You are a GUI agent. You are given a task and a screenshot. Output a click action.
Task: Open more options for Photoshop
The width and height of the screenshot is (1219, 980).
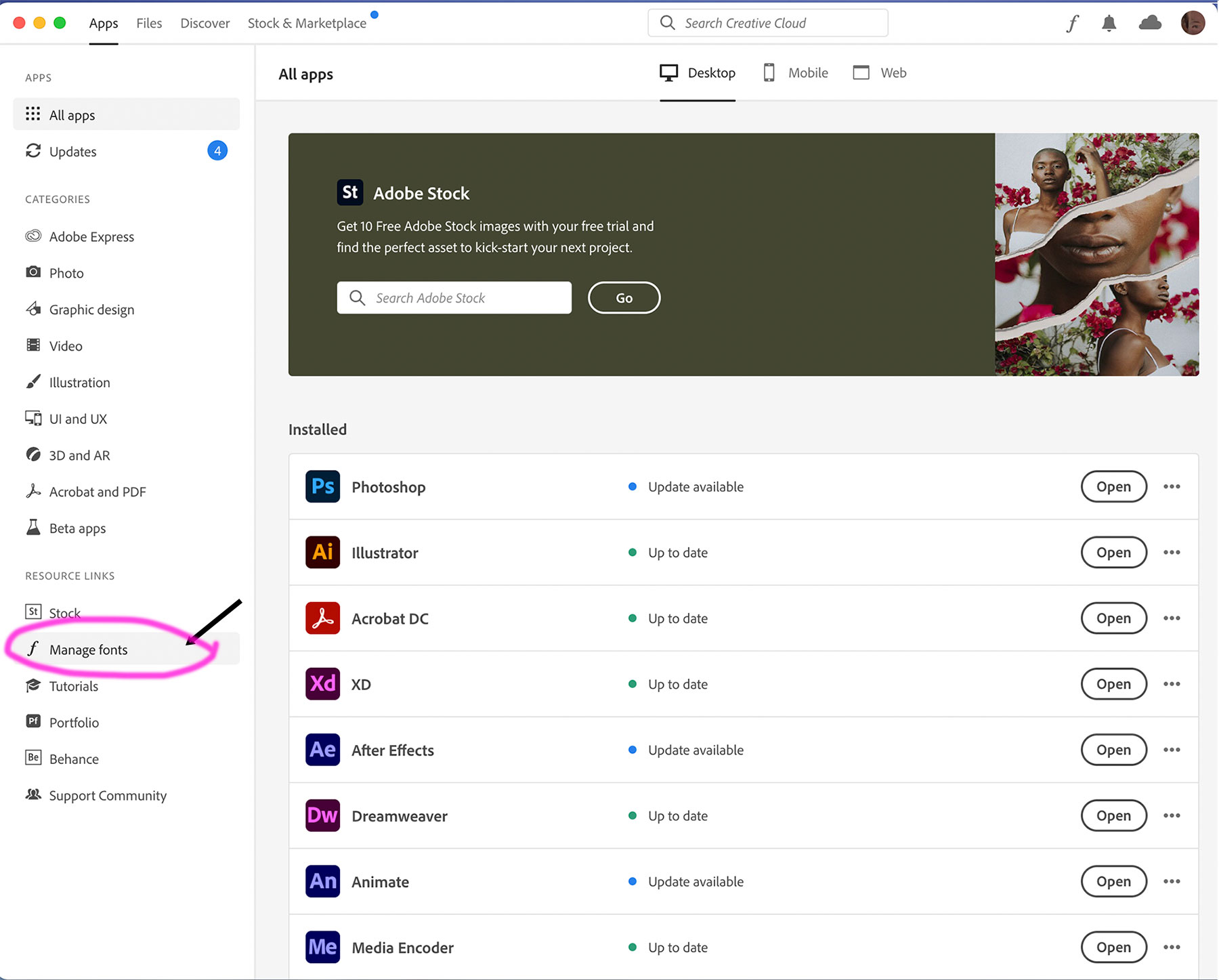click(1172, 487)
